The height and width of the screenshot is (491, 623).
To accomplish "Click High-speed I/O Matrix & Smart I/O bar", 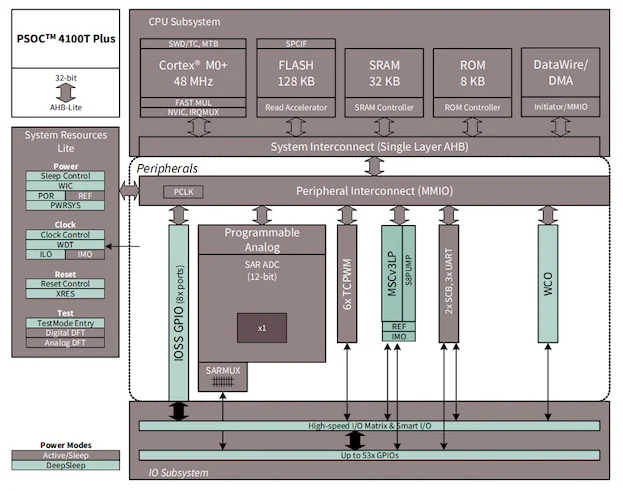I will pyautogui.click(x=370, y=426).
